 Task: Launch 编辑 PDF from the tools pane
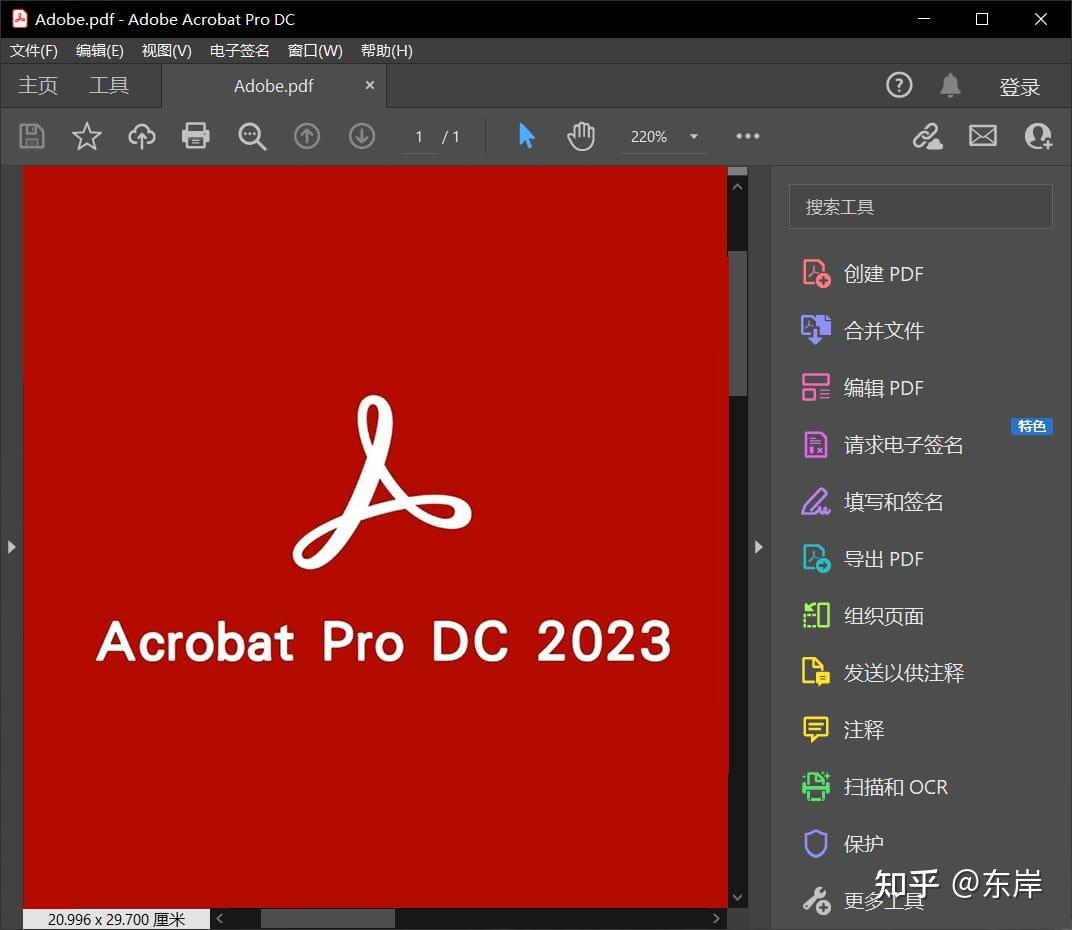(x=883, y=387)
